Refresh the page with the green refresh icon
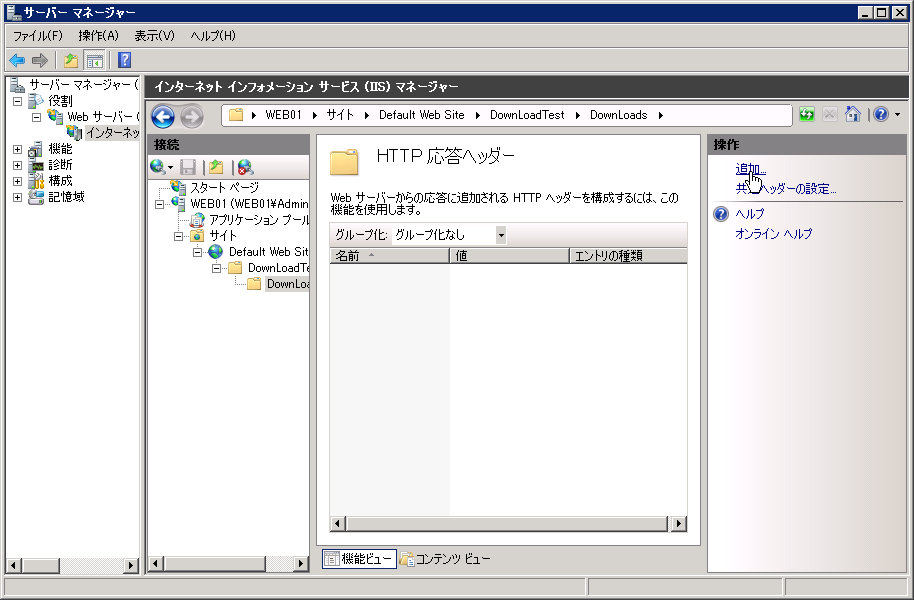This screenshot has height=600, width=914. pyautogui.click(x=807, y=114)
